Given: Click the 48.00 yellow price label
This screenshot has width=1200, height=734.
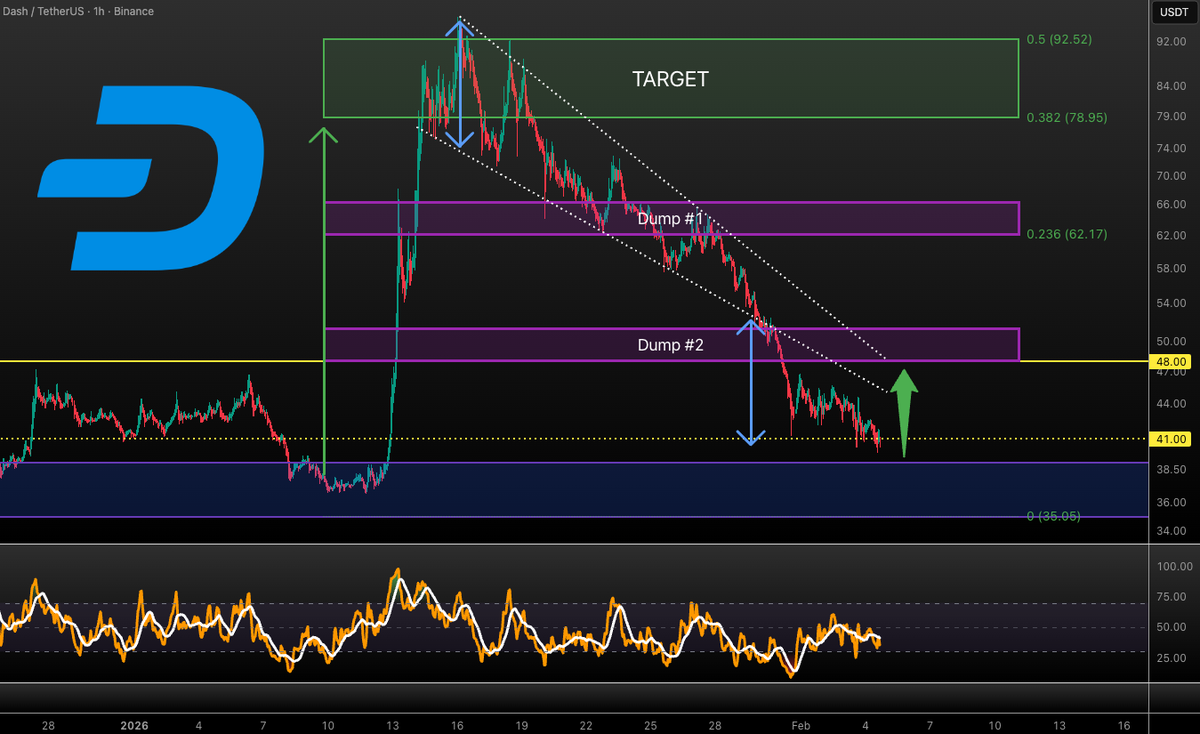Looking at the screenshot, I should (1172, 361).
